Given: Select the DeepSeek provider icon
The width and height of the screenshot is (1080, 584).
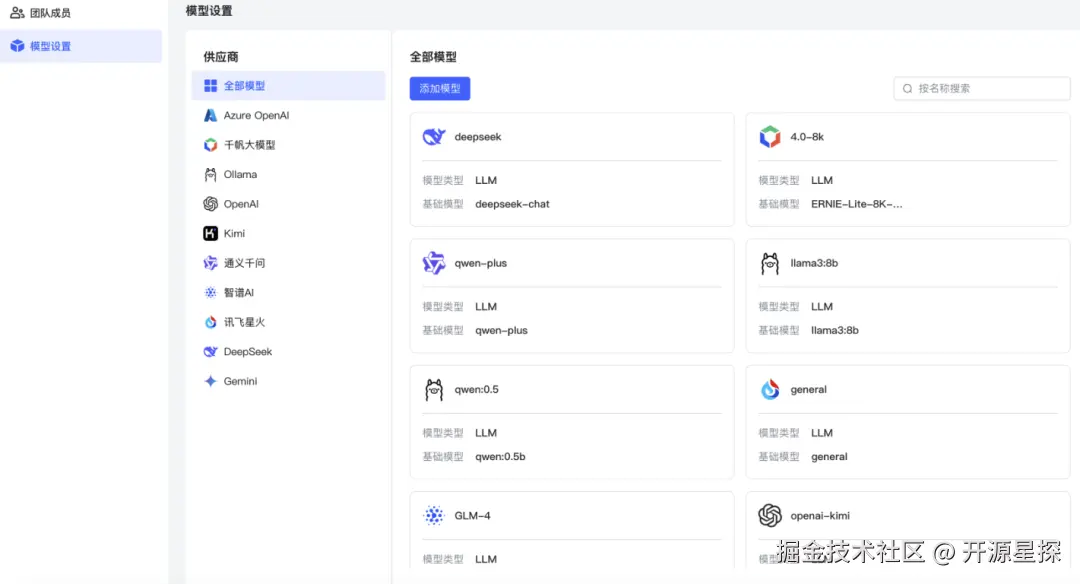Looking at the screenshot, I should 211,350.
